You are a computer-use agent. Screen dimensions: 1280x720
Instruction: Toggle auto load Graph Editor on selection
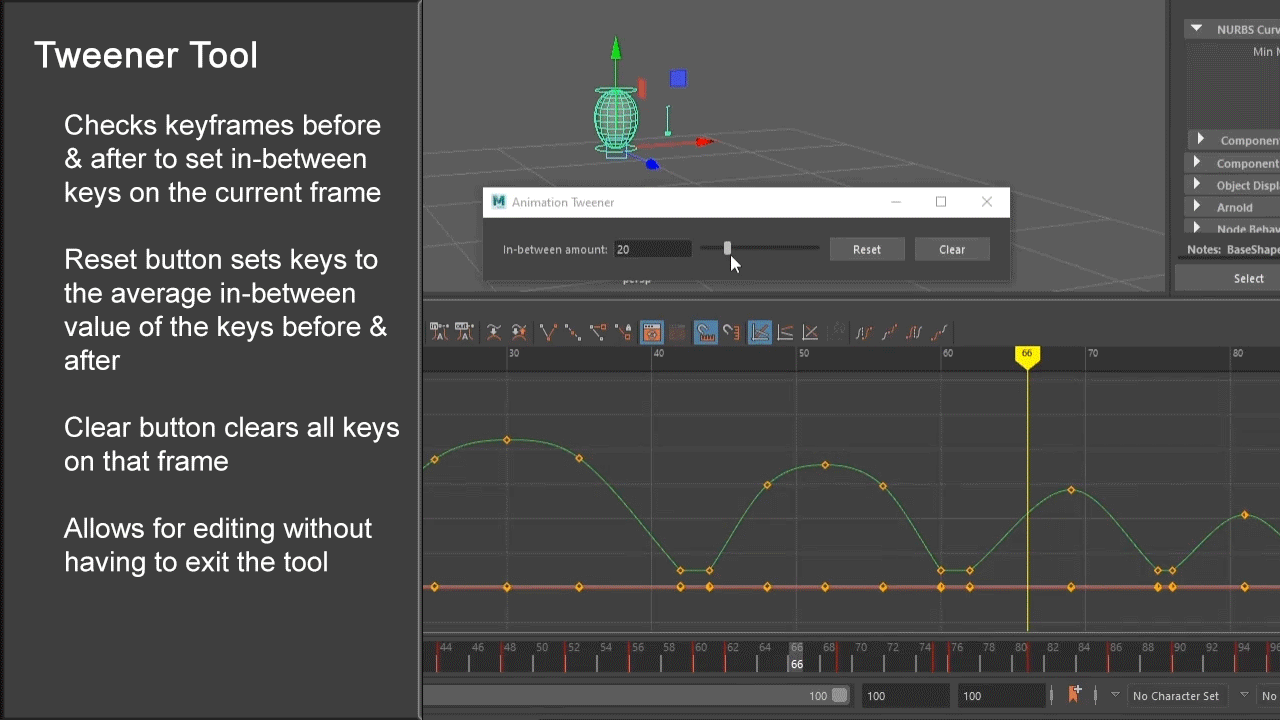pyautogui.click(x=652, y=332)
